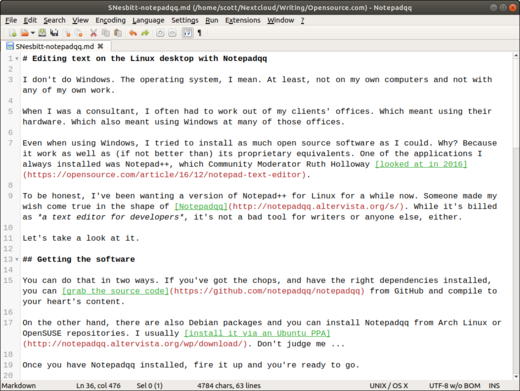This screenshot has height=391, width=520.
Task: Click the orange Open file folder icon
Action: click(24, 33)
